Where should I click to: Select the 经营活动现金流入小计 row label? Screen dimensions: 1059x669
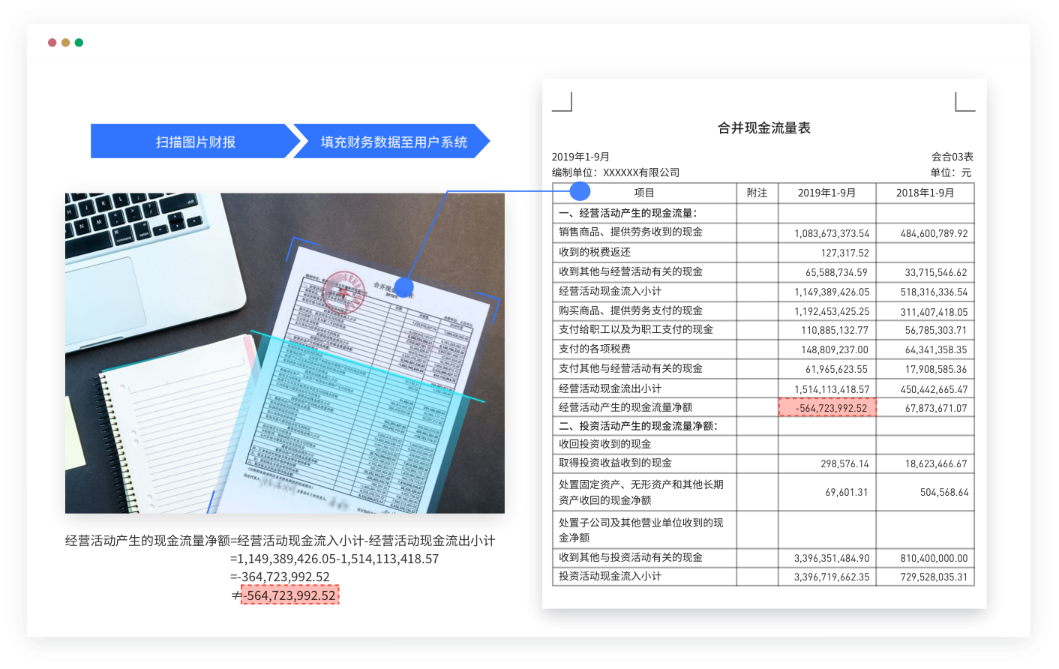607,291
